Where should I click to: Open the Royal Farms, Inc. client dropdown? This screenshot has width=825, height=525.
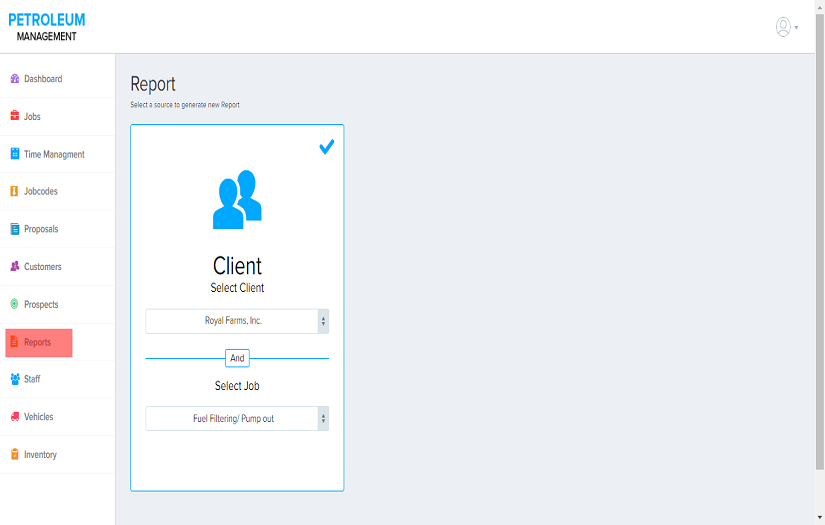[237, 321]
